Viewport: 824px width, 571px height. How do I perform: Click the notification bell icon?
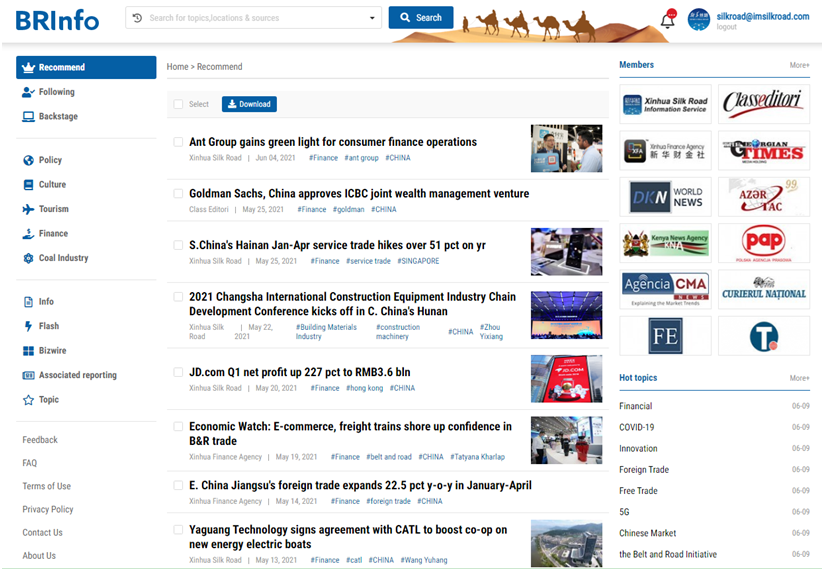tap(667, 20)
